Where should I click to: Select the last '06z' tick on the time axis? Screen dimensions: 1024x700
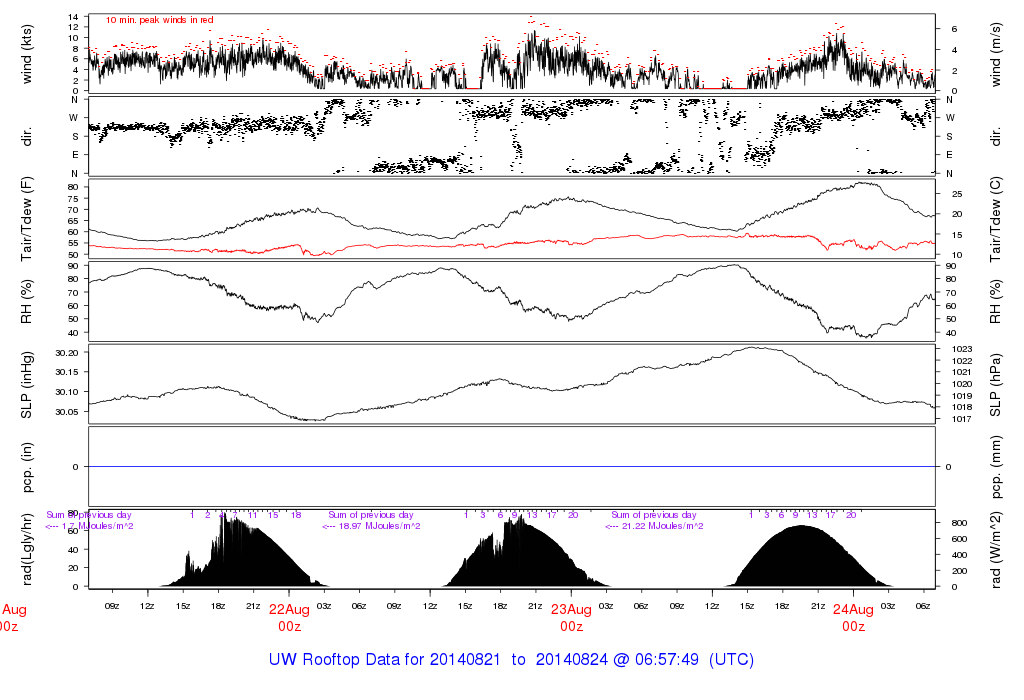point(923,606)
